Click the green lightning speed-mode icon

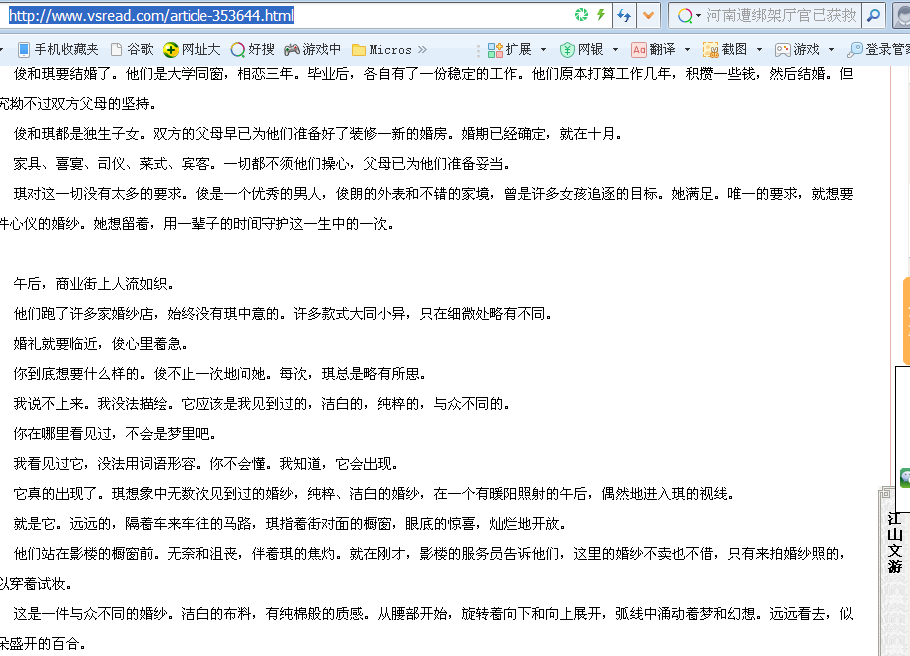tap(601, 15)
